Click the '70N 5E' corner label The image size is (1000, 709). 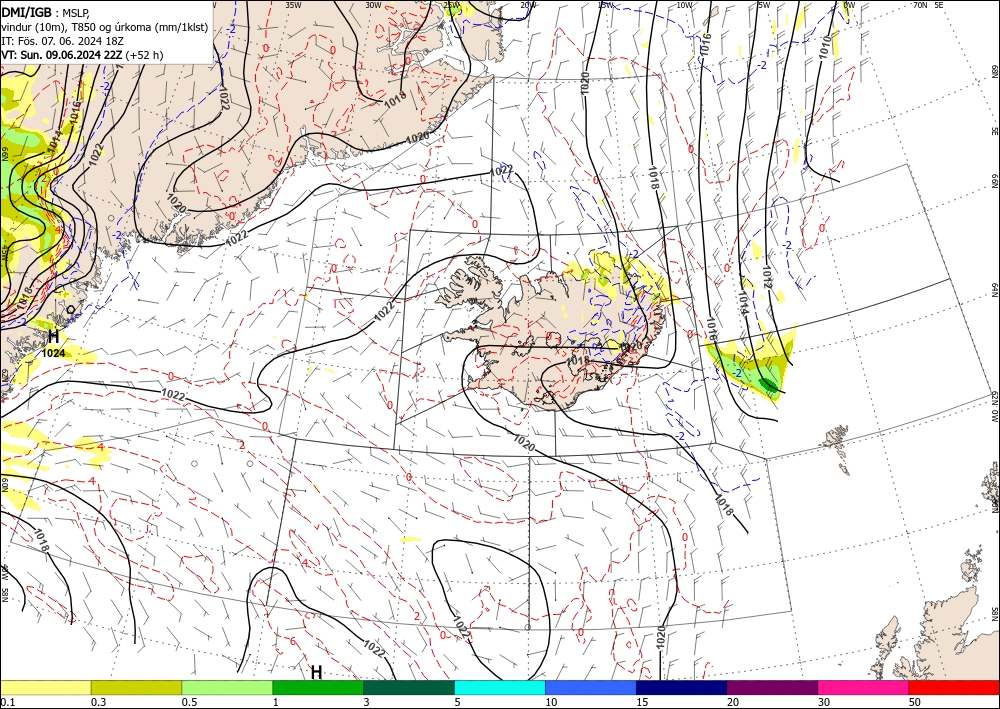click(928, 5)
